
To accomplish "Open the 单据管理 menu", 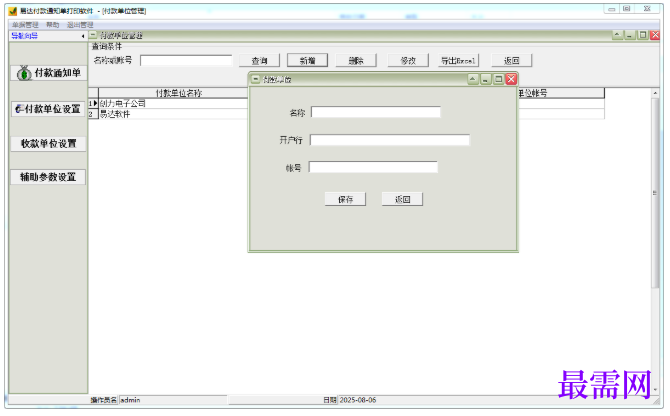I will tap(25, 25).
